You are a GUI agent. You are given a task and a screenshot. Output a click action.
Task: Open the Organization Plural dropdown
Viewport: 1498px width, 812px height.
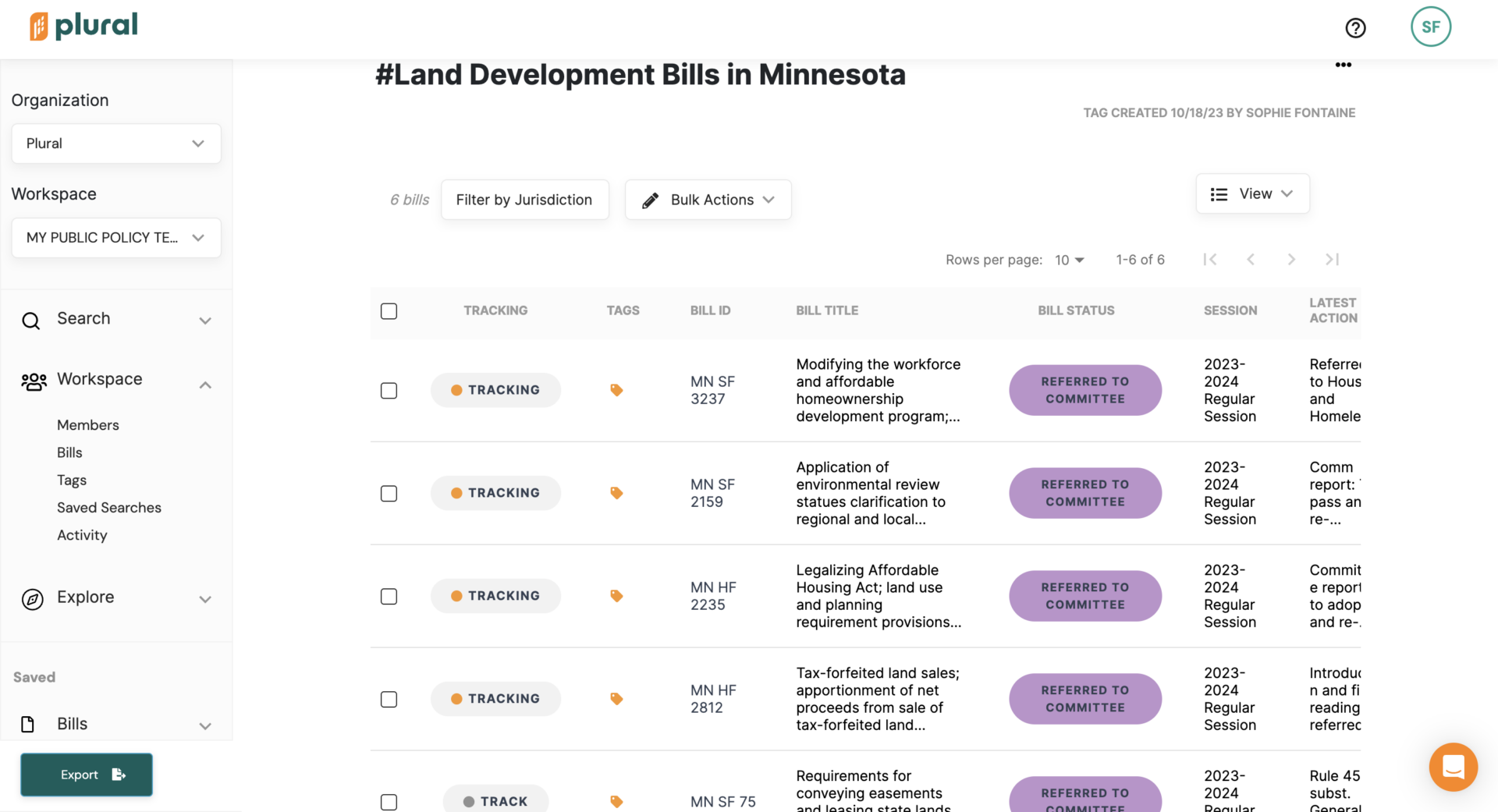click(x=116, y=144)
